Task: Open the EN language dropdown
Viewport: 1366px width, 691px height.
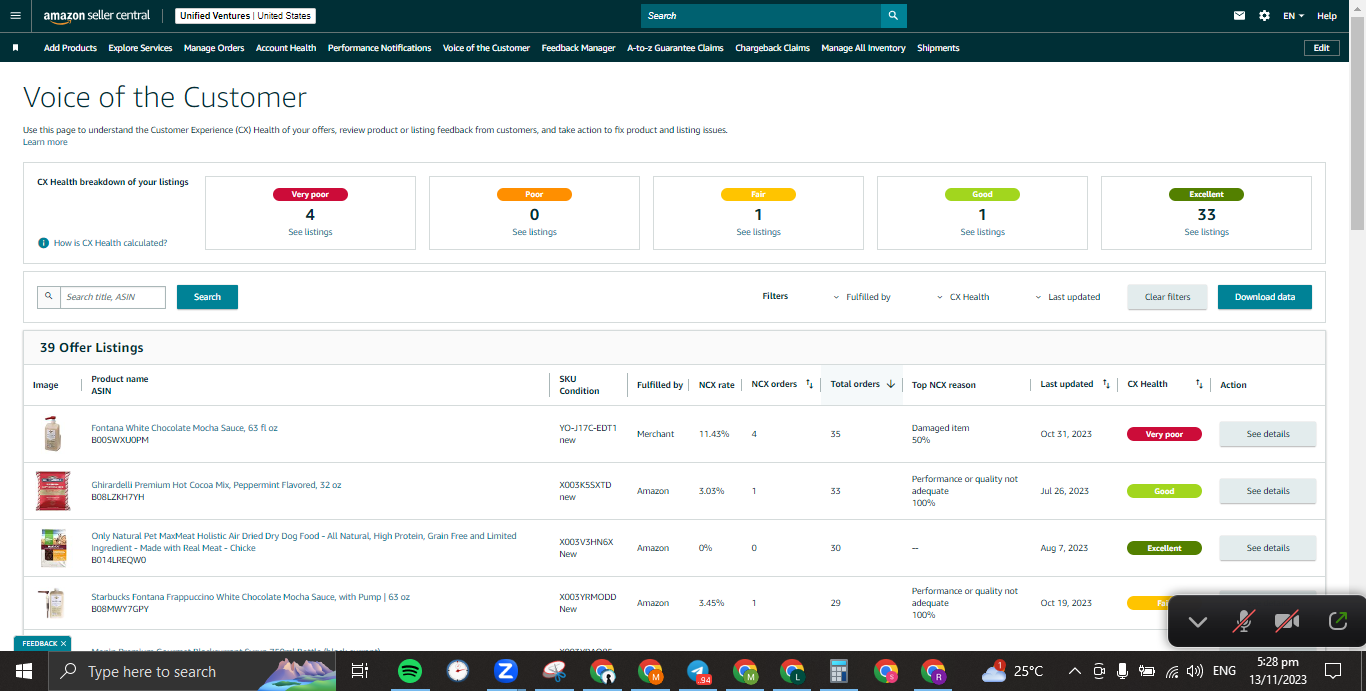Action: coord(1294,16)
